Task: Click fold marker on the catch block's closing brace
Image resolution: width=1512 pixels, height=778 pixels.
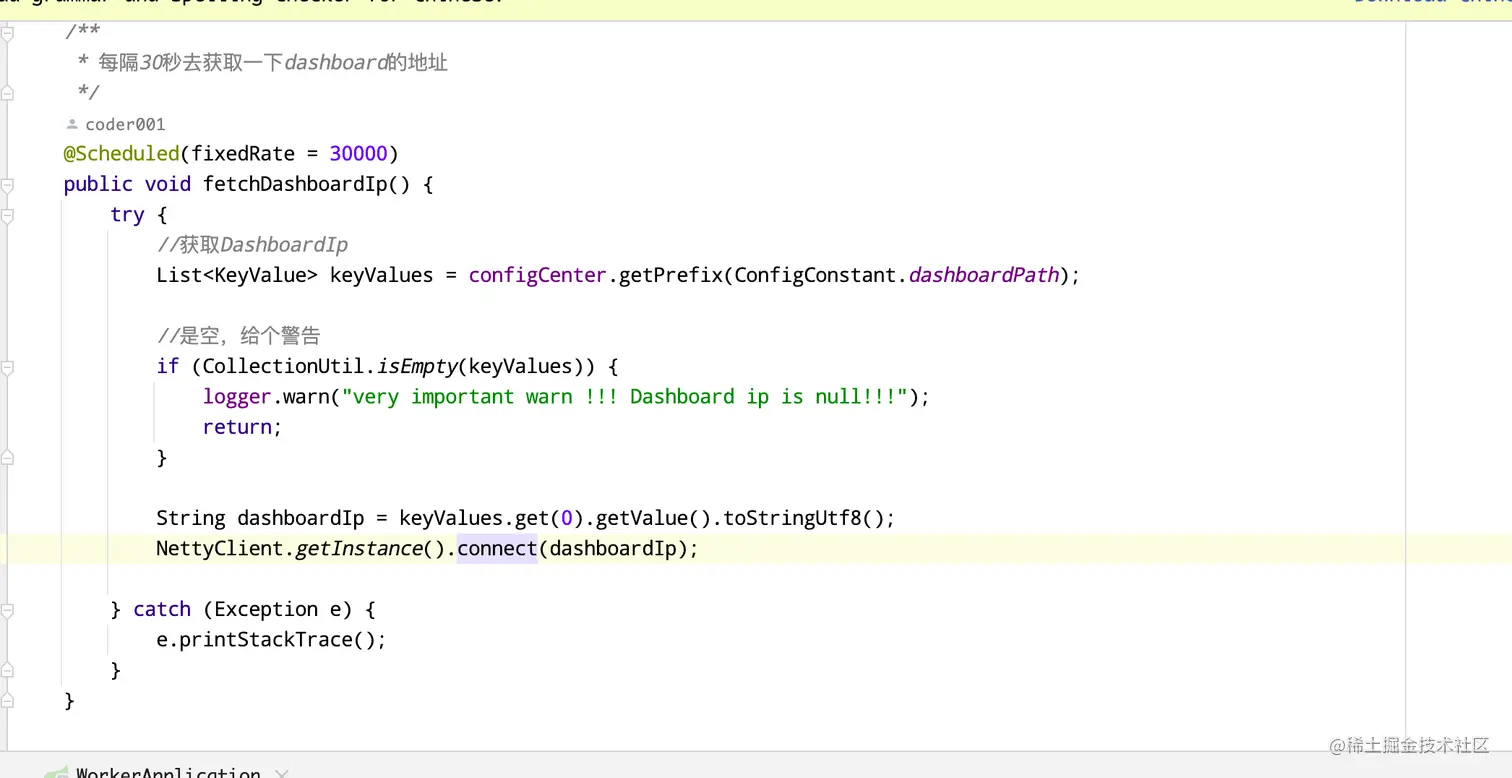Action: click(8, 671)
